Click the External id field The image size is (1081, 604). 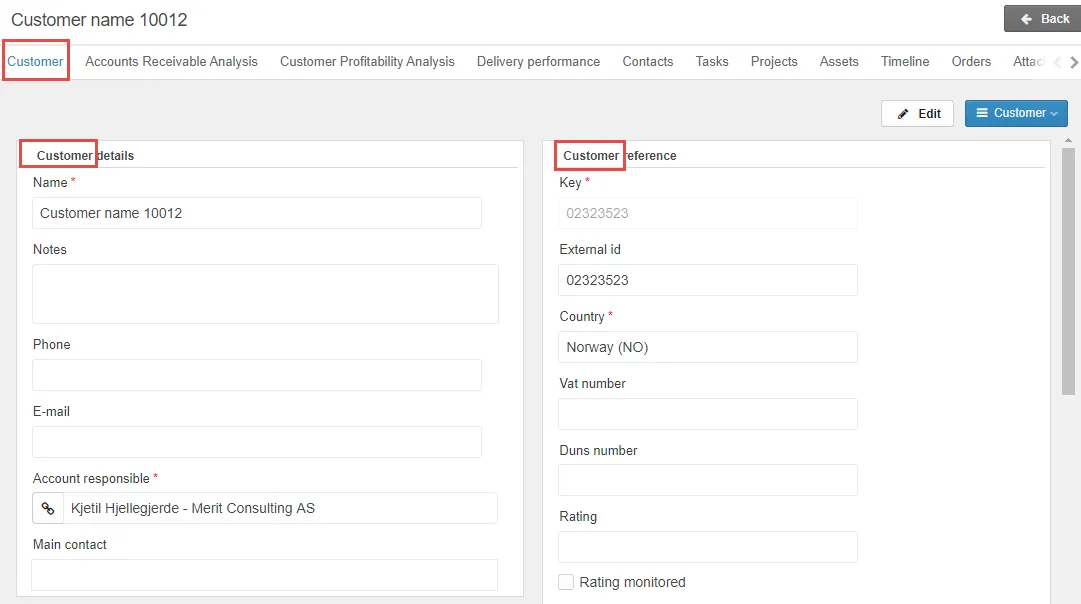tap(707, 280)
